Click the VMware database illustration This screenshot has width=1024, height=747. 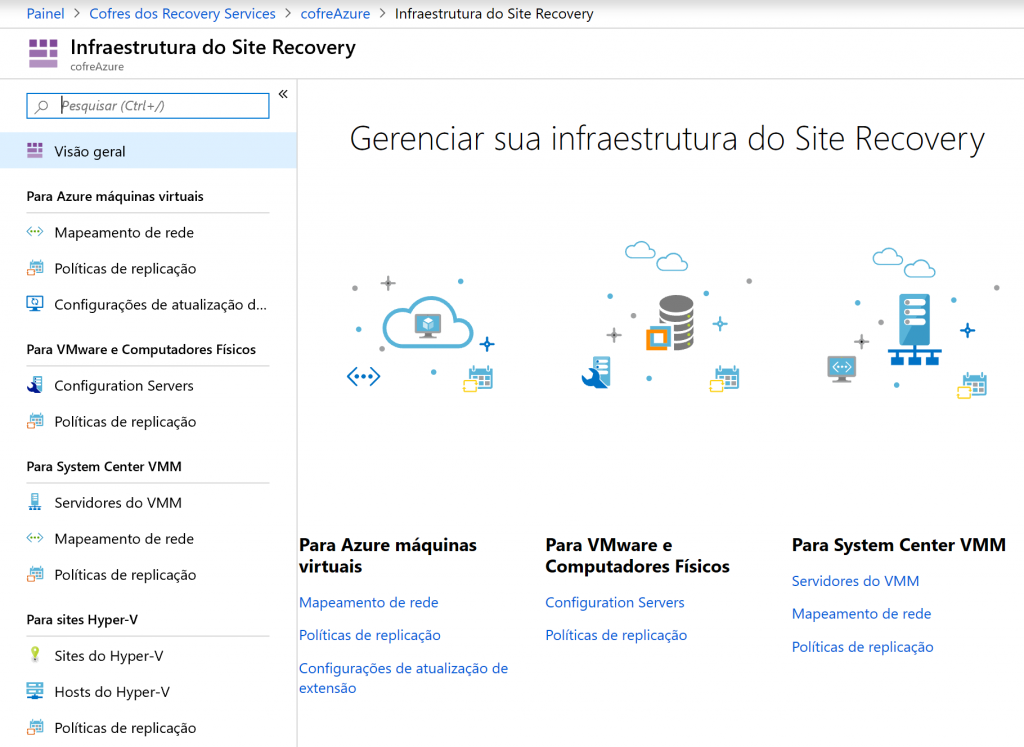point(675,323)
